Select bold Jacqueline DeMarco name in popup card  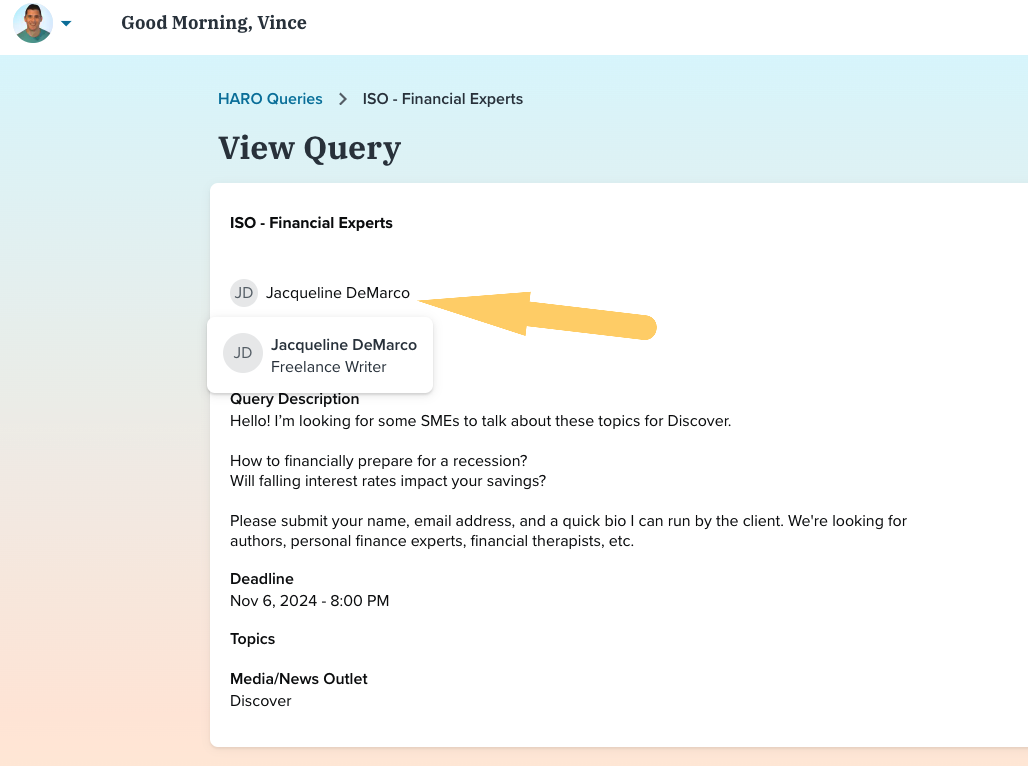coord(343,345)
